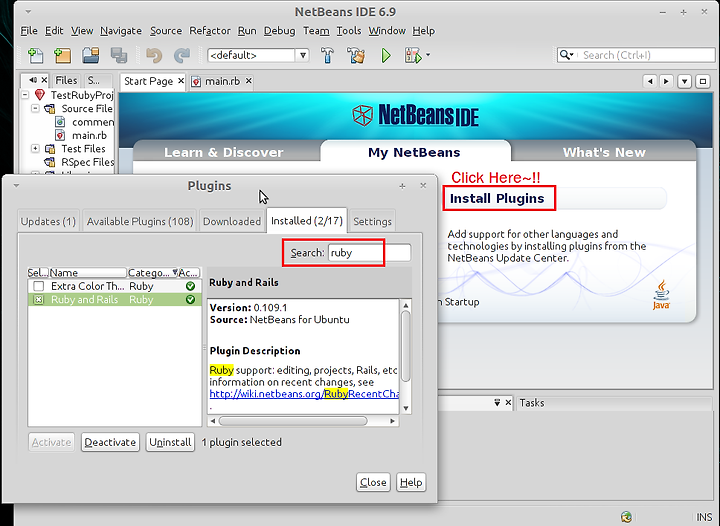Click the Uninstall button

point(170,442)
